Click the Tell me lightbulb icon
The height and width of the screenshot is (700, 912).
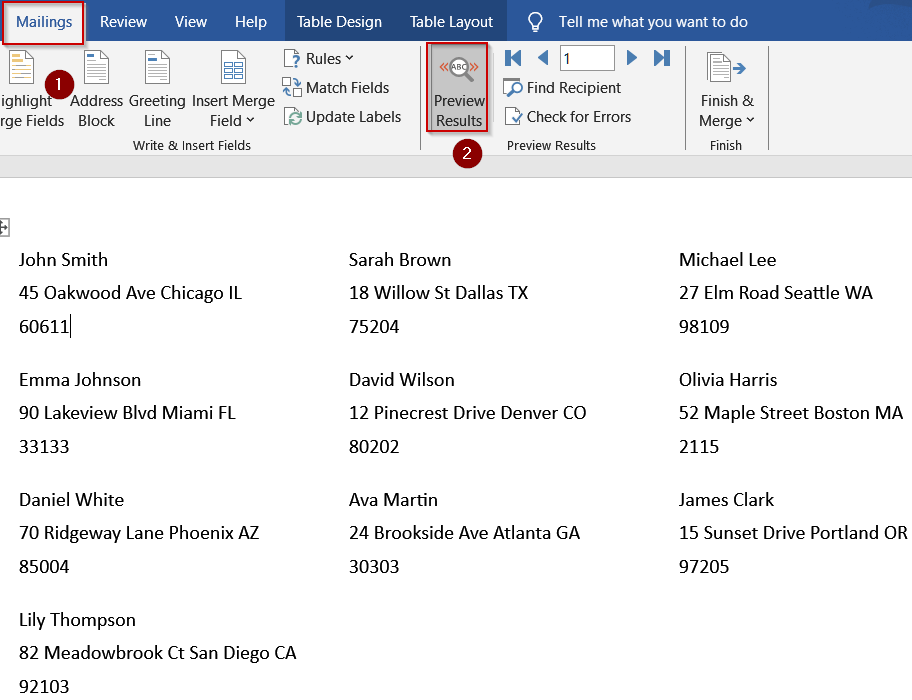point(535,22)
